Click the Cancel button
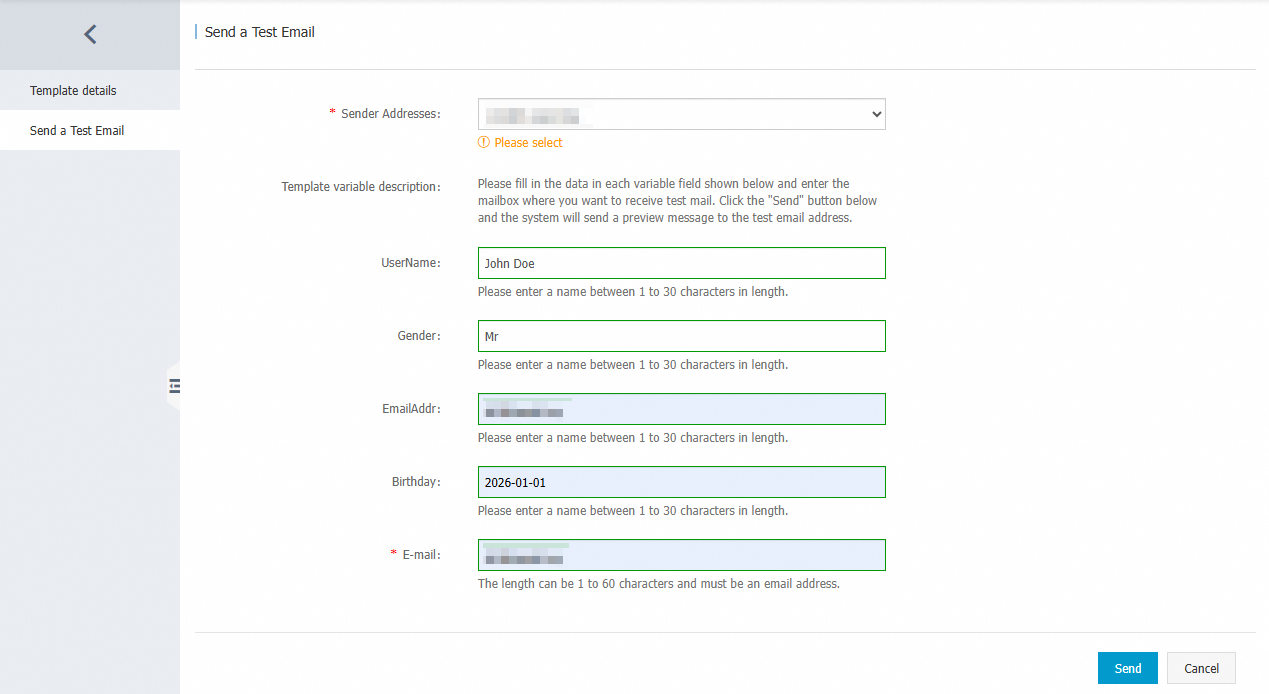The image size is (1269, 694). tap(1201, 668)
